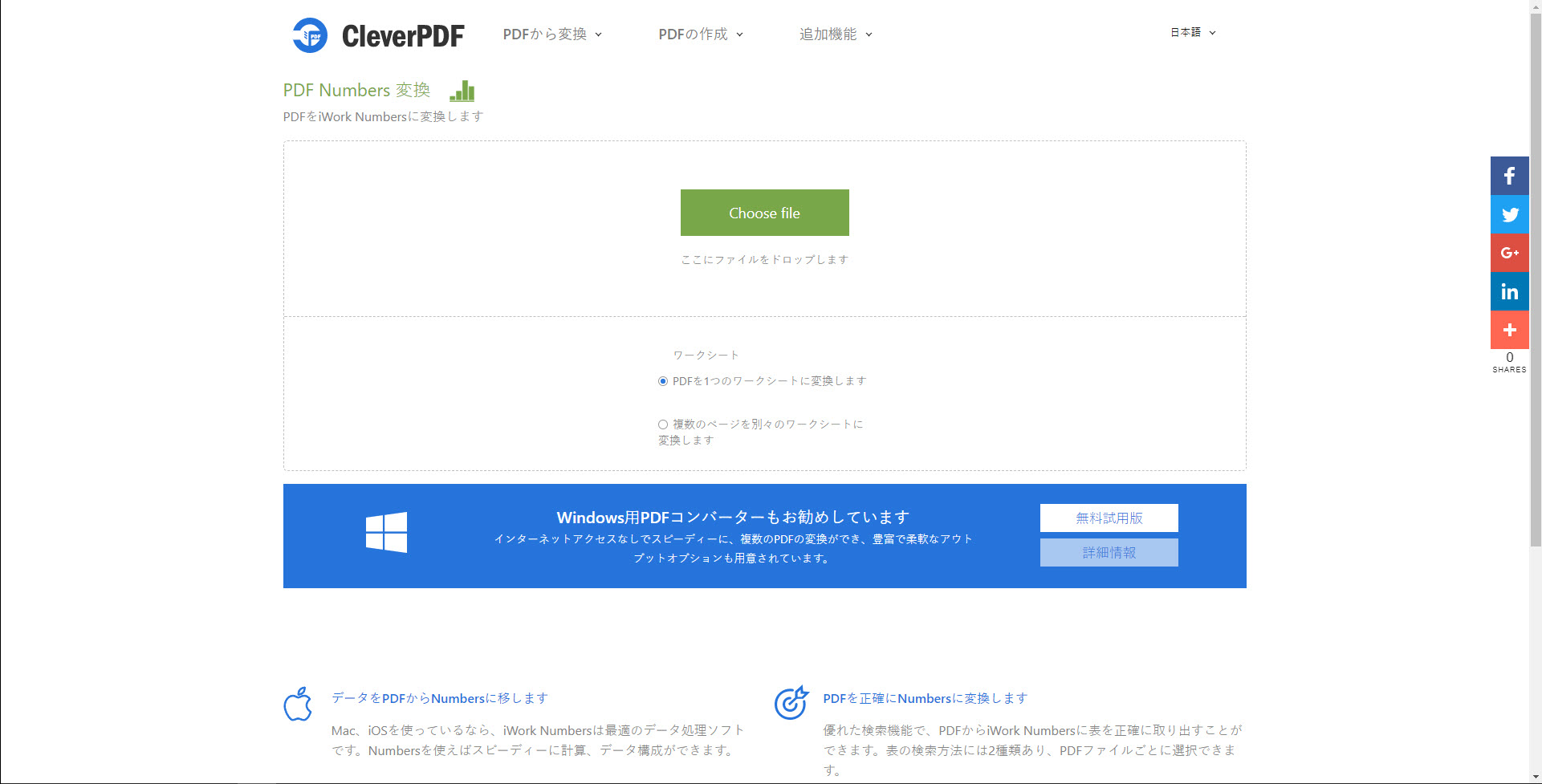Click the Apple logo icon

pyautogui.click(x=298, y=704)
